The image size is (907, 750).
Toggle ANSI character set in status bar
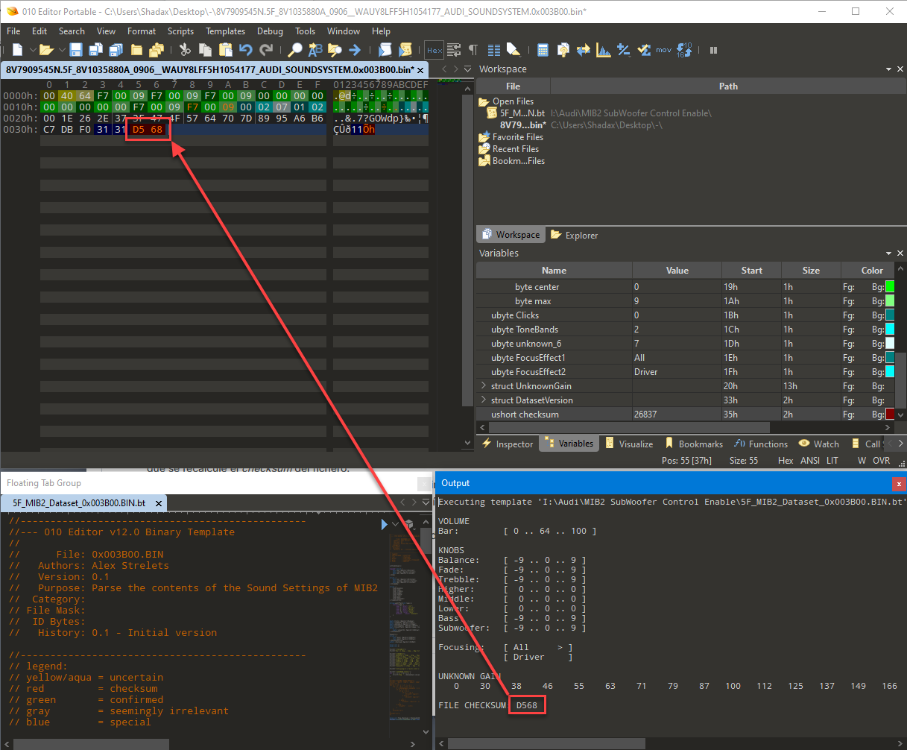pyautogui.click(x=810, y=461)
